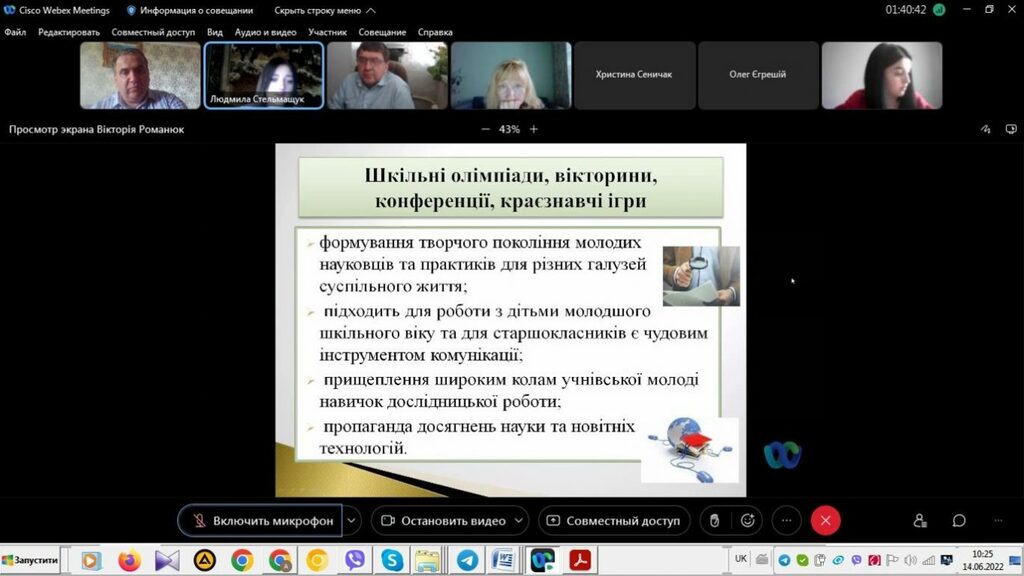Click the raise hand gesture icon

713,520
